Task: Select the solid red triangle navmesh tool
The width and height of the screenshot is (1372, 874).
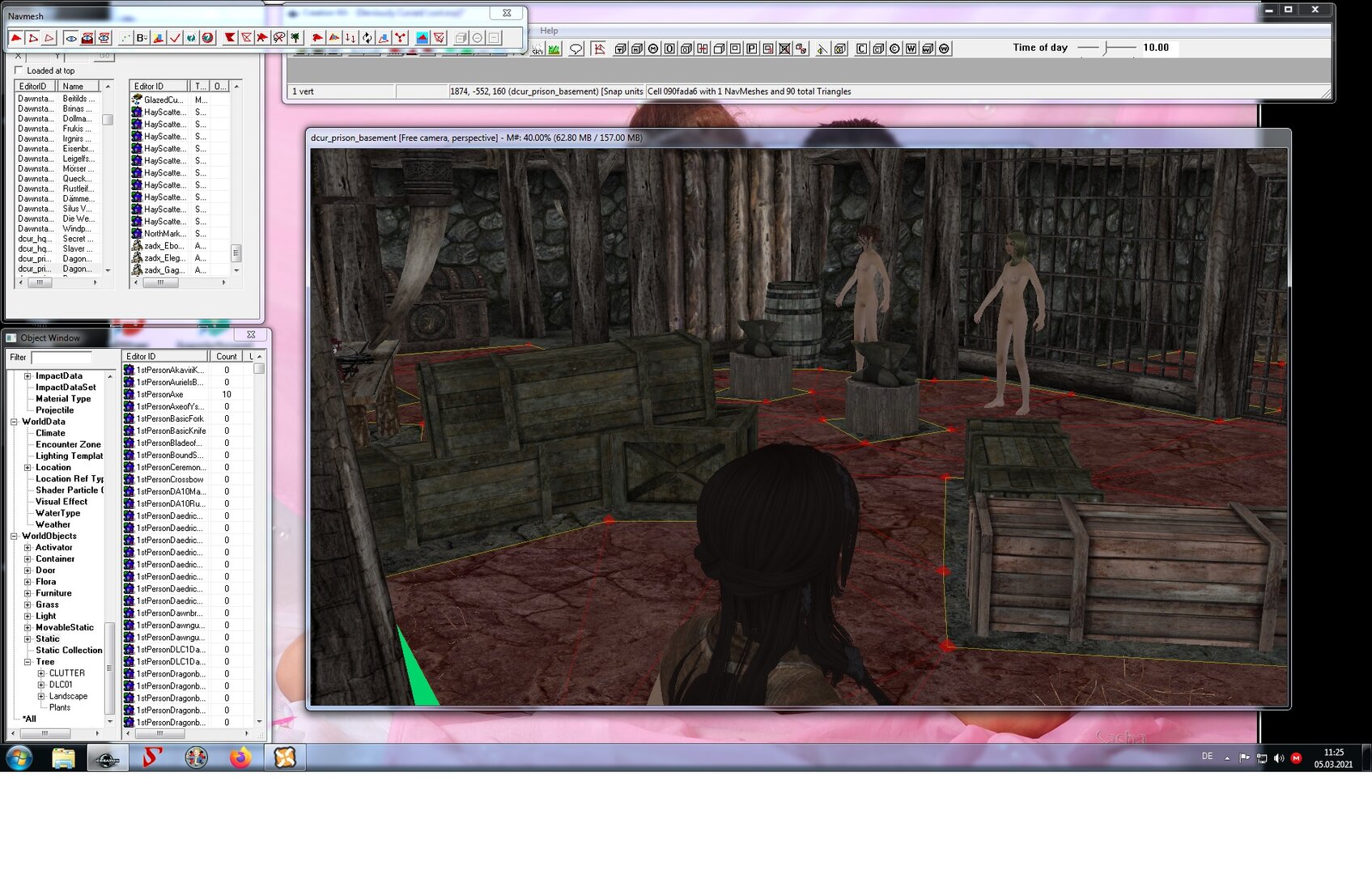Action: coord(16,38)
